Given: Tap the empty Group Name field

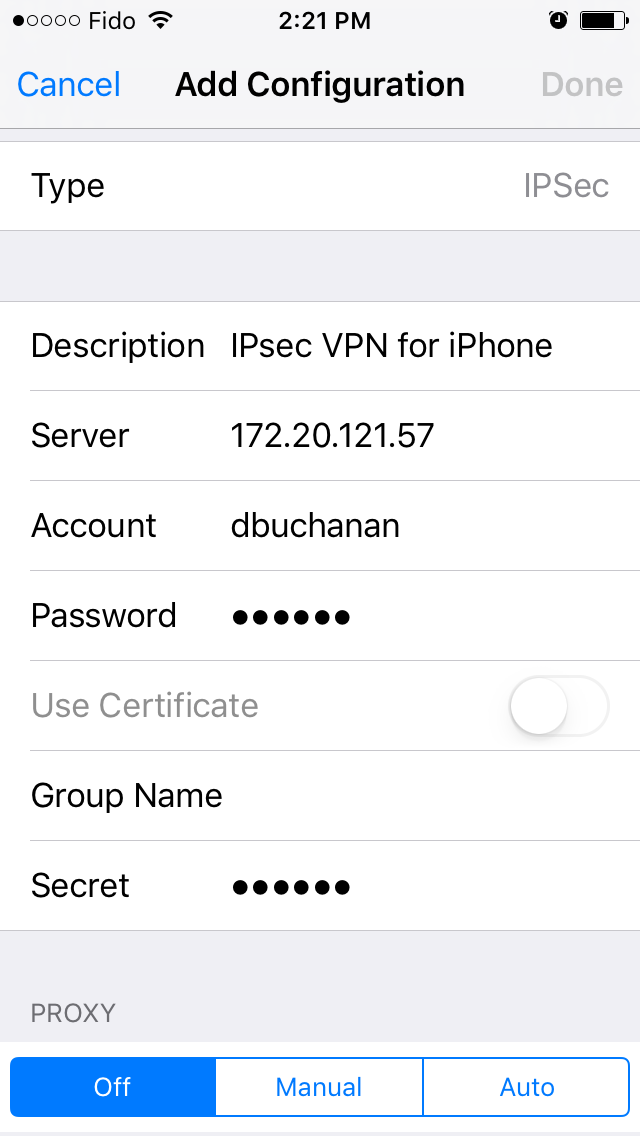Looking at the screenshot, I should (x=428, y=795).
